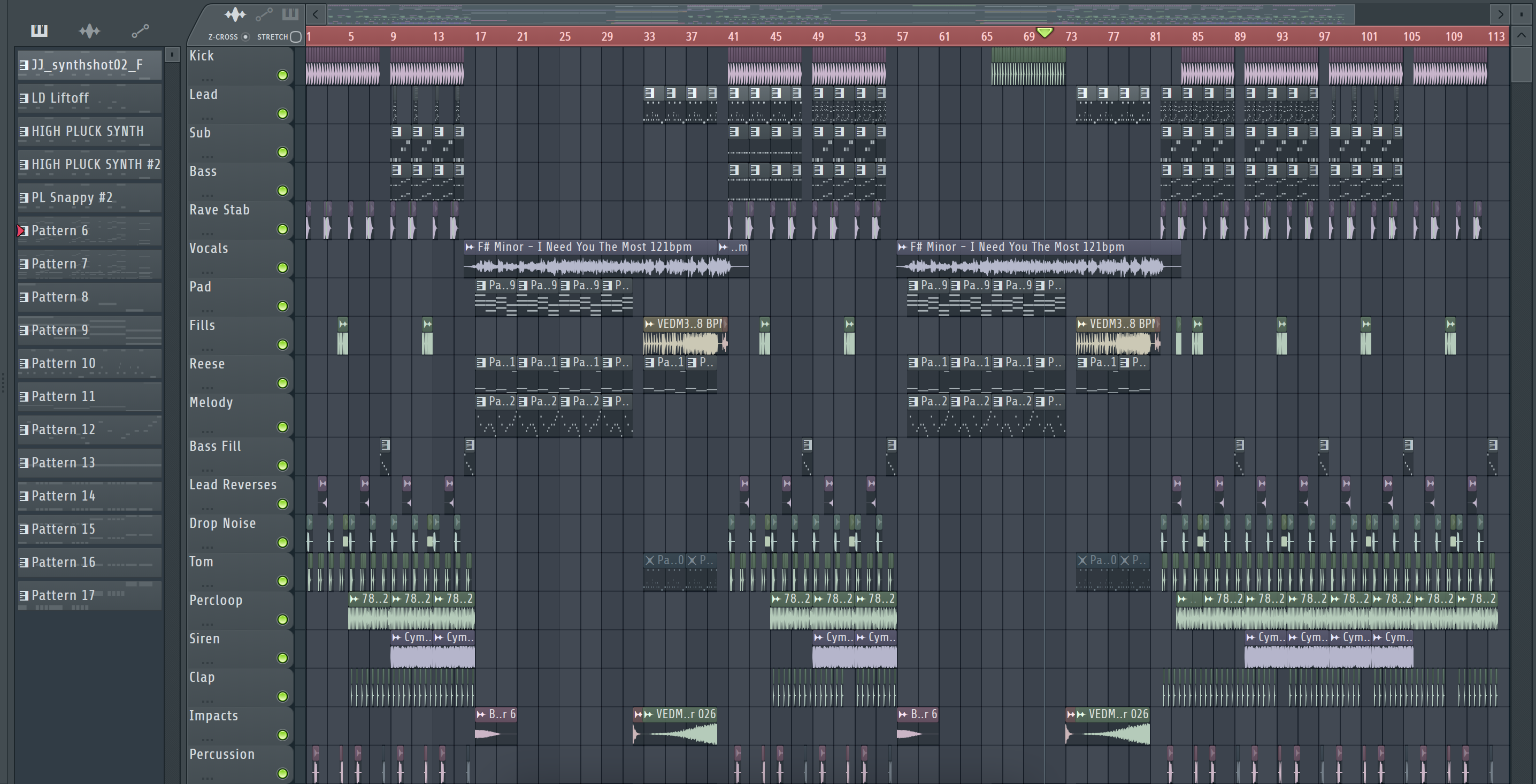Image resolution: width=1536 pixels, height=784 pixels.
Task: Click the playlist vertical scrollbar up arrow
Action: 1521,36
